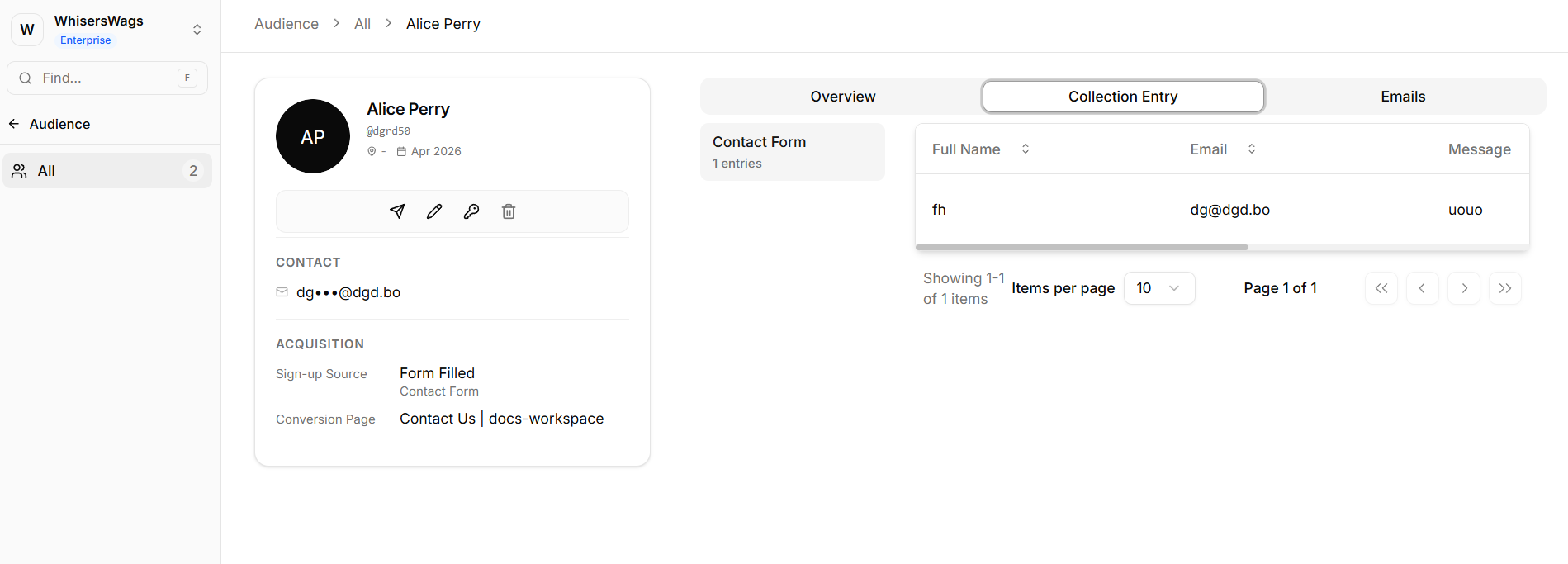This screenshot has height=564, width=1568.
Task: Expand the WhisersWags workspace switcher
Action: [x=197, y=30]
